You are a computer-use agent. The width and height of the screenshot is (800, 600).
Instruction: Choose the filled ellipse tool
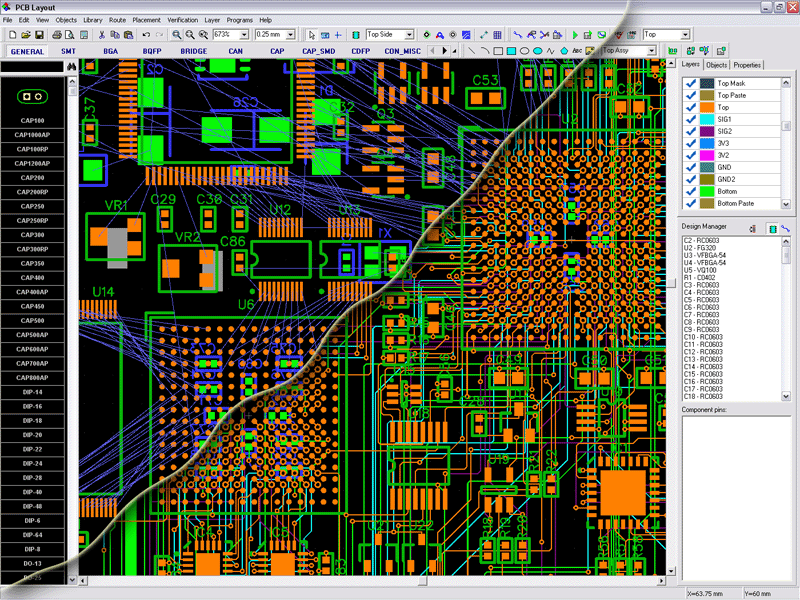538,51
